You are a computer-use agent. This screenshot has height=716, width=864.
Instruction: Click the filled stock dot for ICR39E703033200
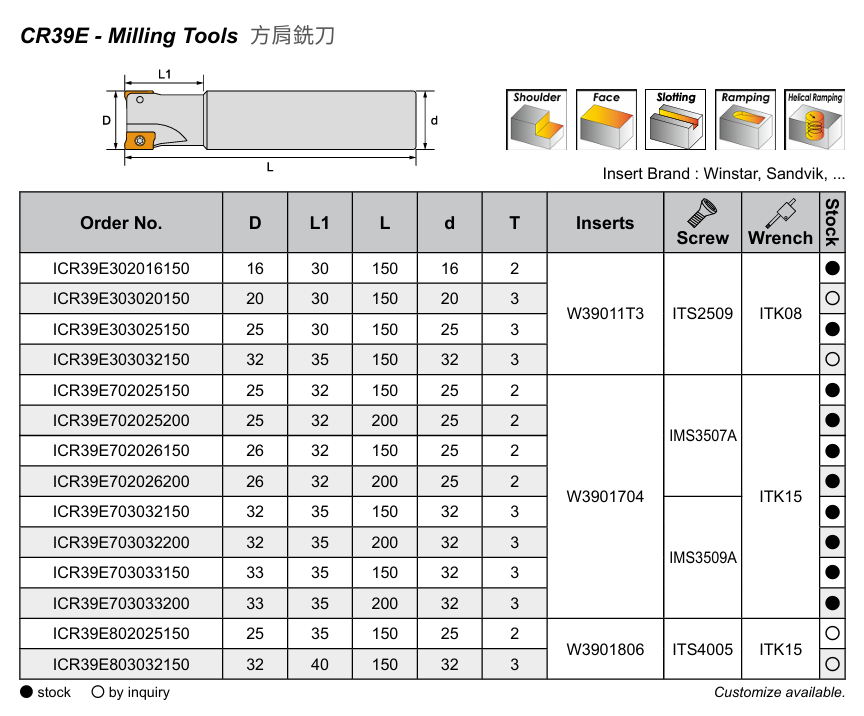pyautogui.click(x=832, y=603)
